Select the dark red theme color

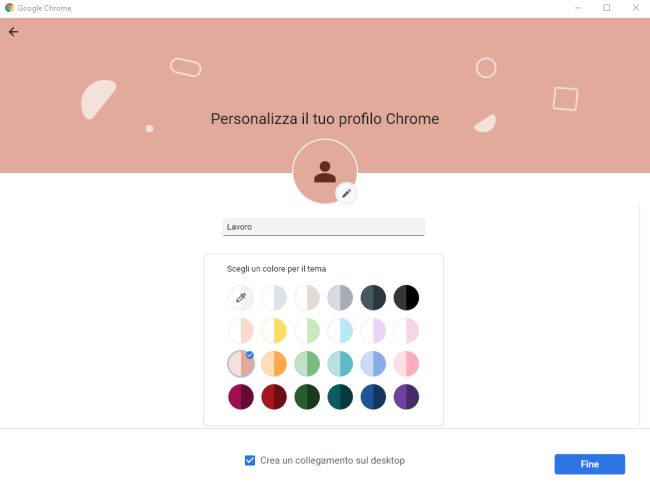click(x=274, y=397)
